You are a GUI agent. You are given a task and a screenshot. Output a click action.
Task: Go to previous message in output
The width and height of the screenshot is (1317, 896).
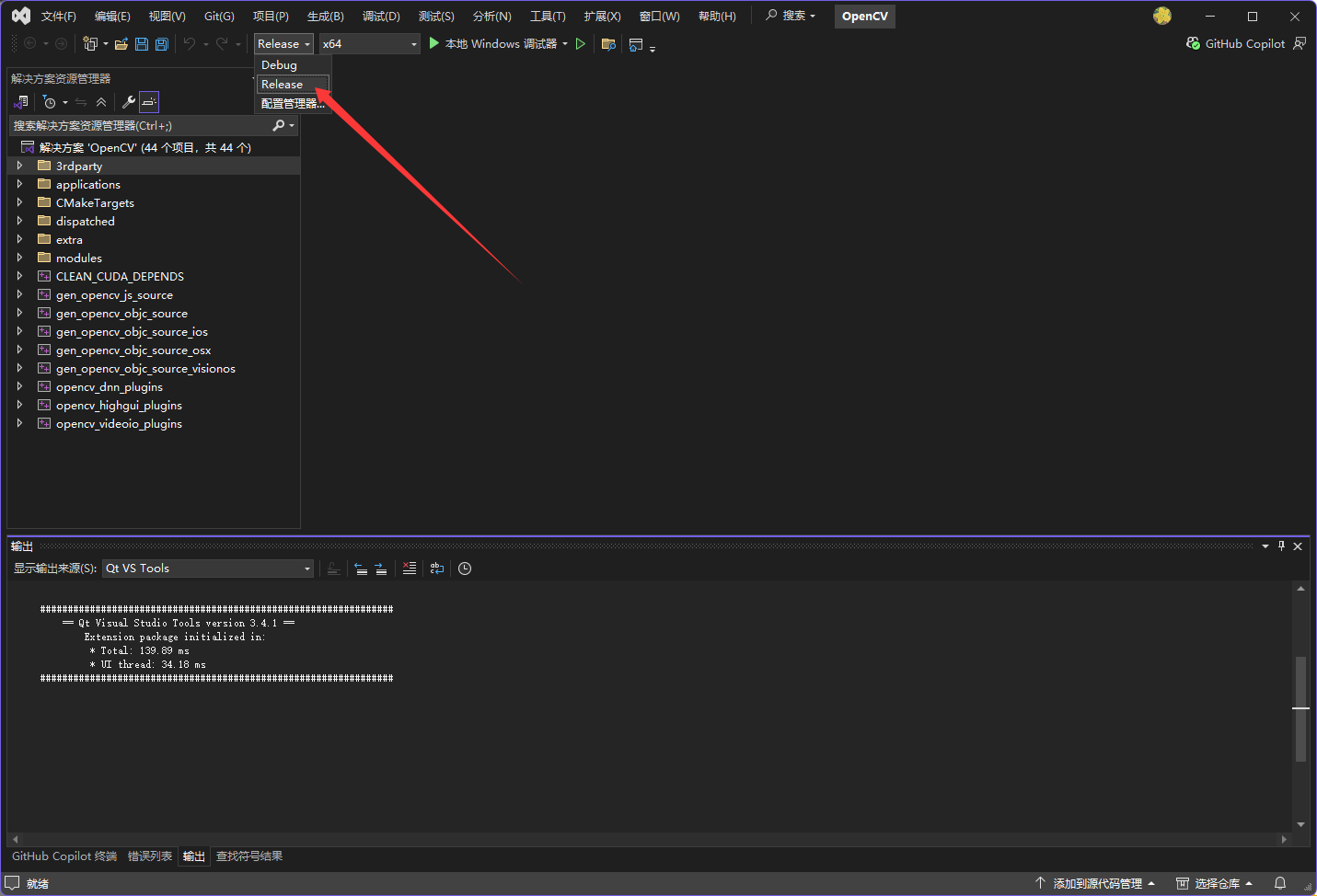coord(361,569)
